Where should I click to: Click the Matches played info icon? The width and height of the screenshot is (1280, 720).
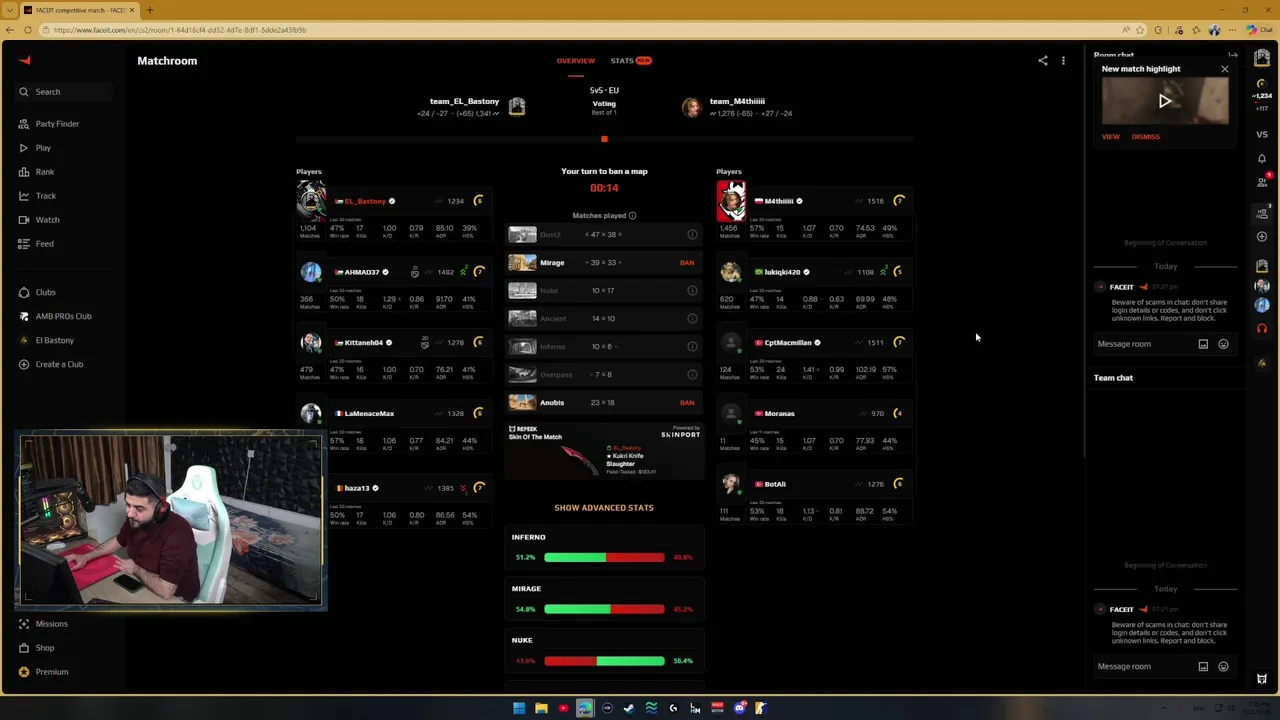632,216
